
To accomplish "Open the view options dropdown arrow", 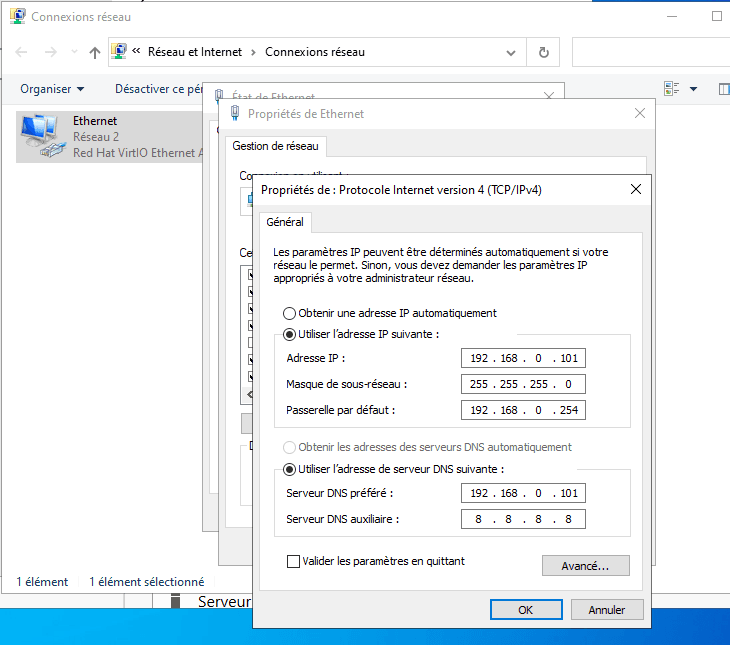I will click(x=694, y=89).
